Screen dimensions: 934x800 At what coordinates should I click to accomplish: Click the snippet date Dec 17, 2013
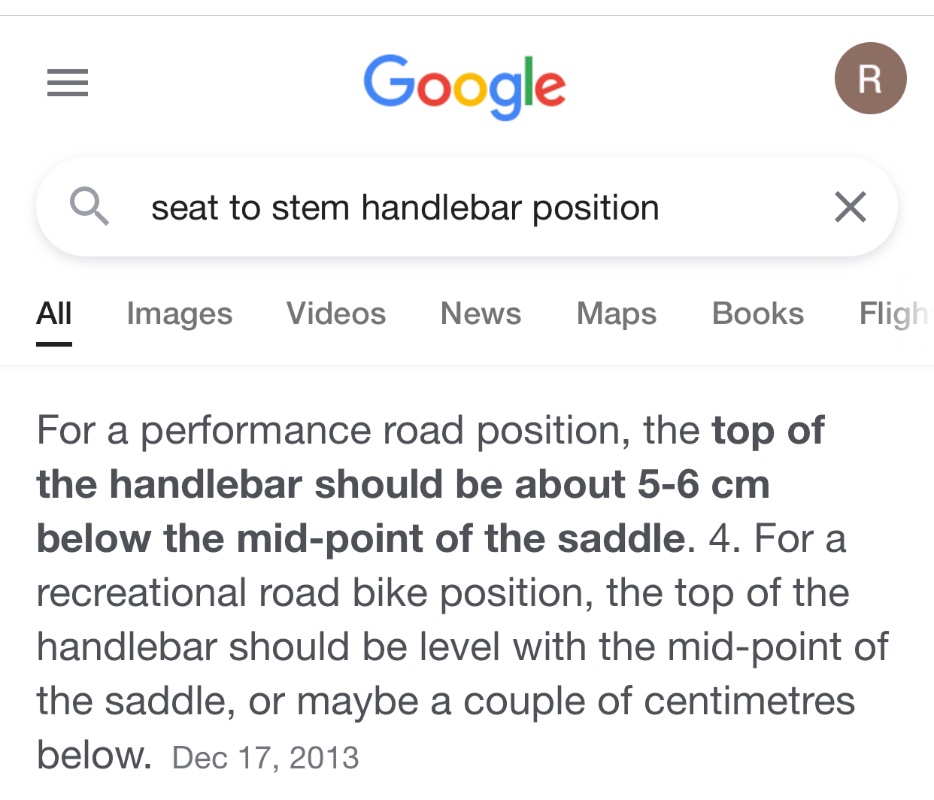point(266,757)
